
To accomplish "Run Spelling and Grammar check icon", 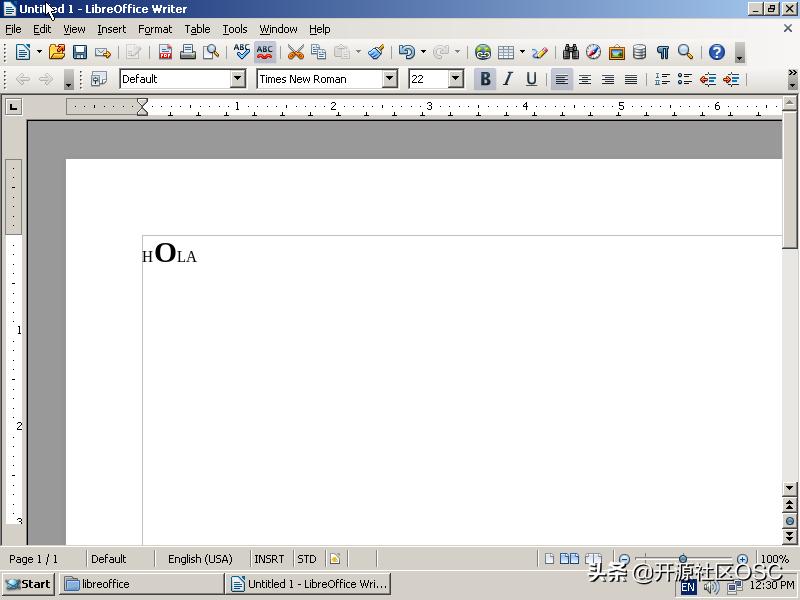I will (241, 52).
